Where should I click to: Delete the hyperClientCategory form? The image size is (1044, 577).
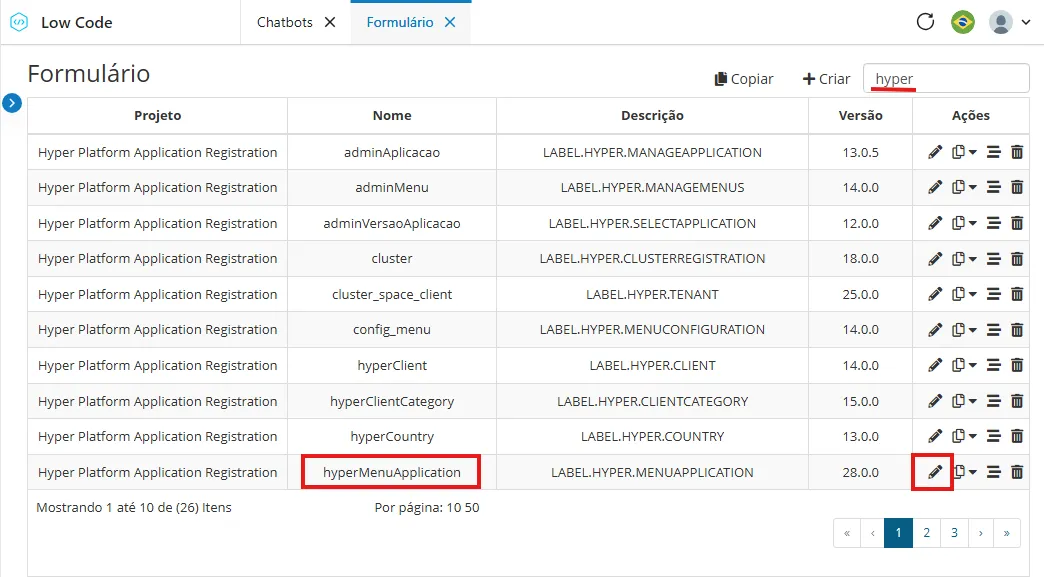coord(1017,401)
